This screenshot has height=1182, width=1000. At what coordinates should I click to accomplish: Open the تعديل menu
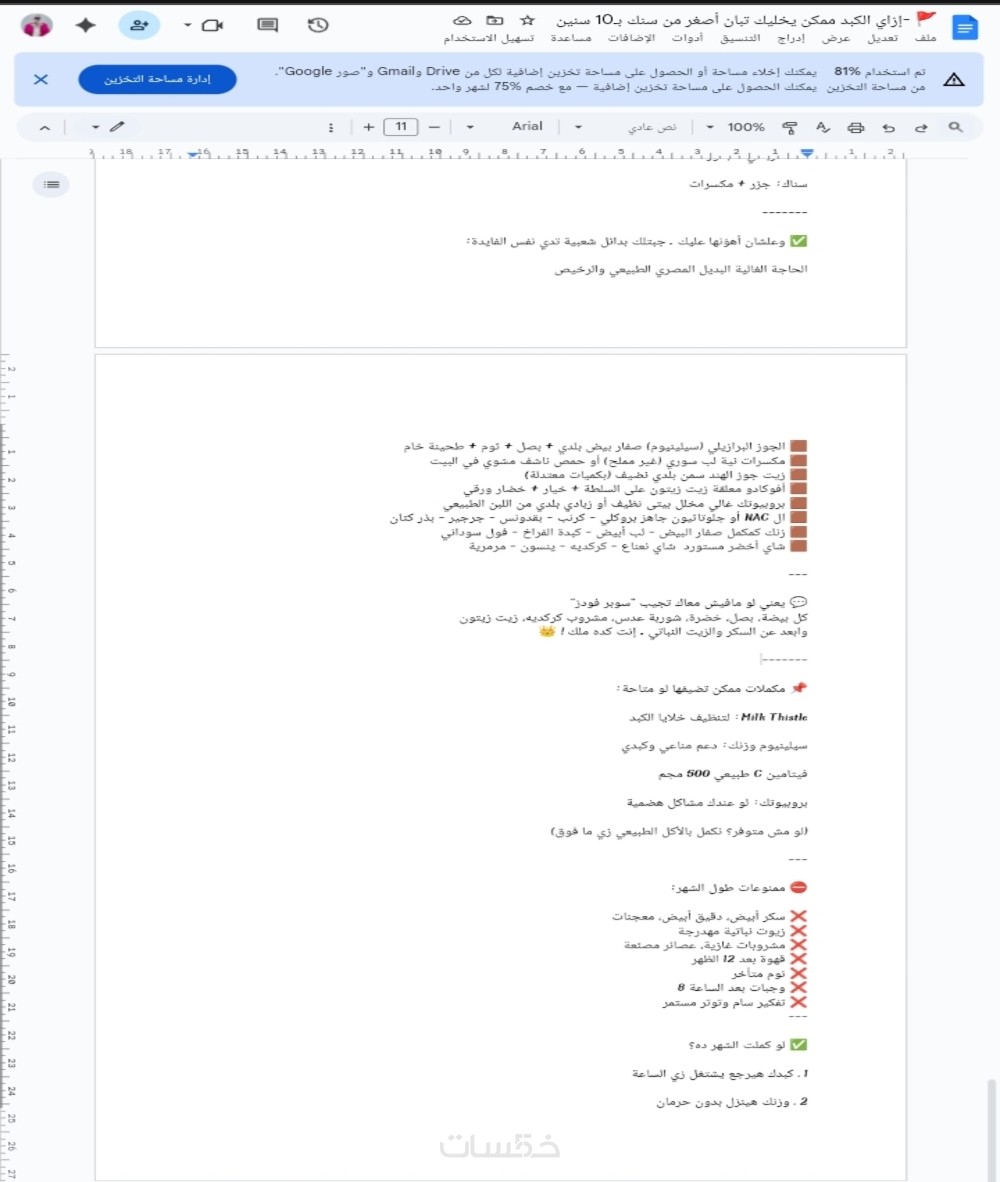click(882, 38)
